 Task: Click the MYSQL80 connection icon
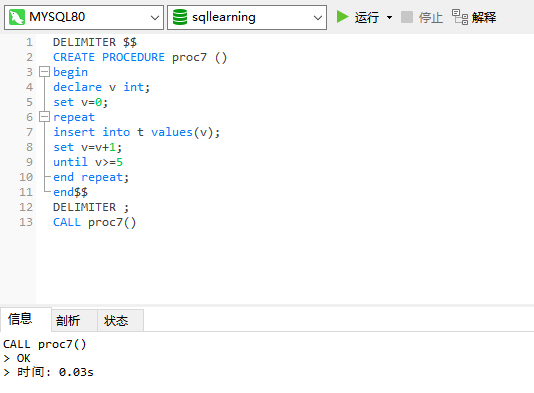17,17
